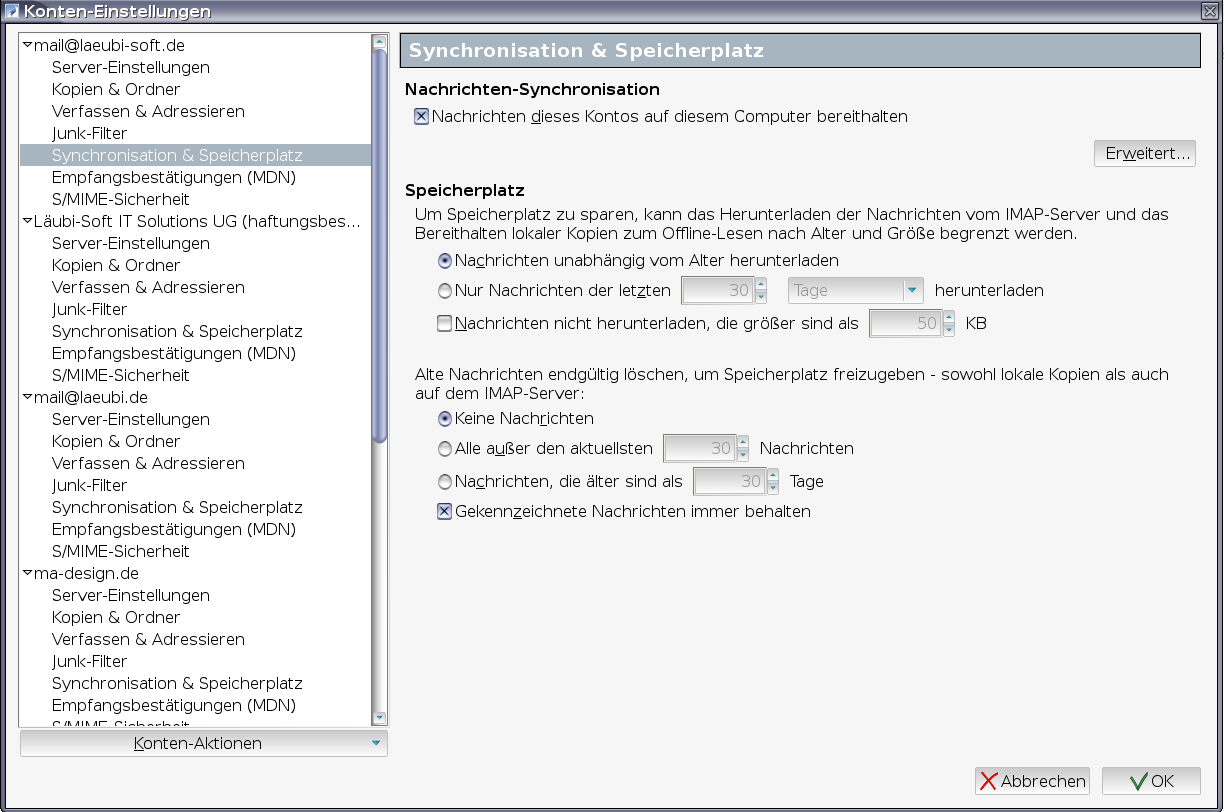1224x812 pixels.
Task: Open Verfassen & Adressieren under mail@laeubi.de
Action: point(148,463)
